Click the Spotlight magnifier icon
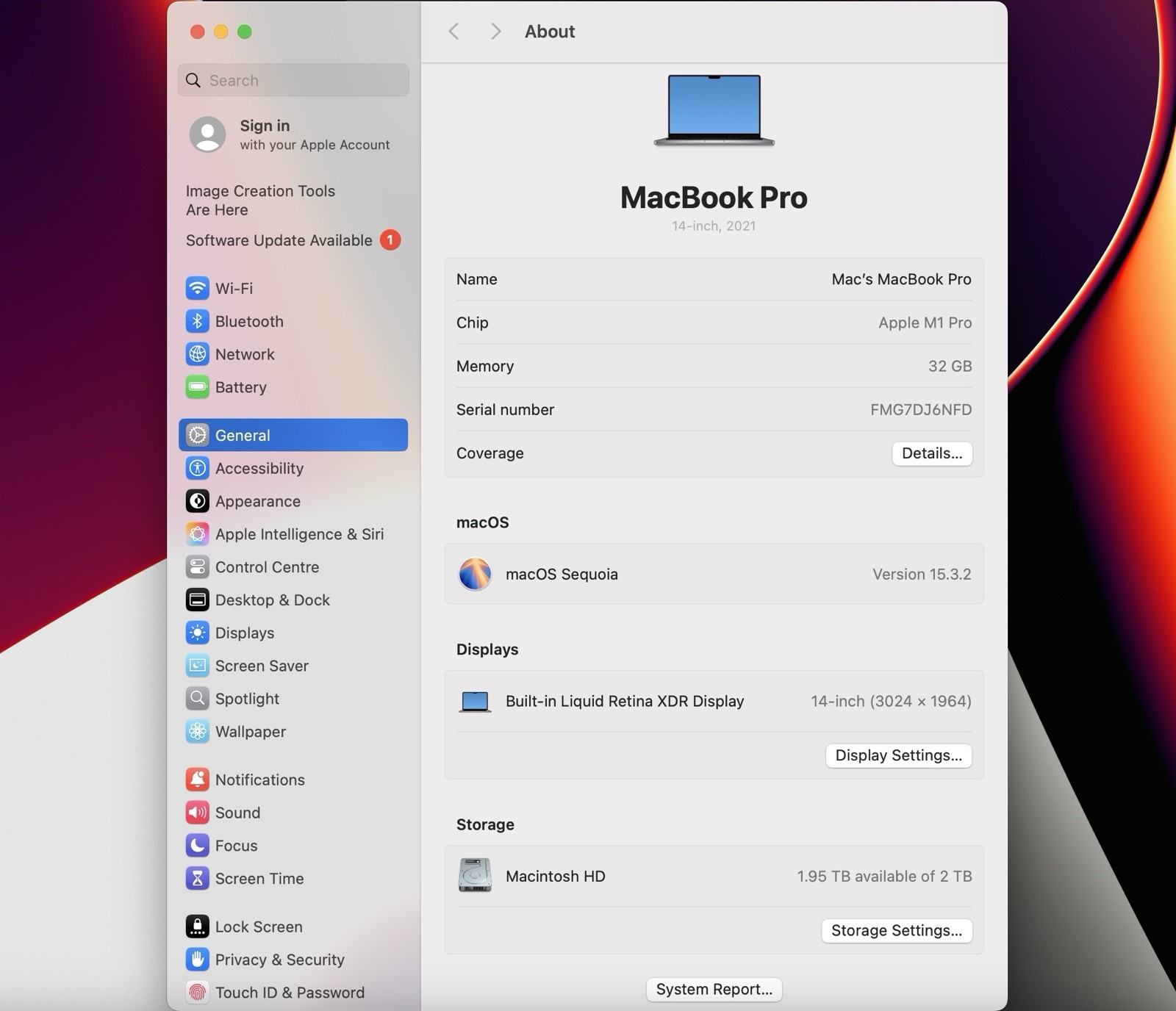Screen dimensions: 1176x1011 point(197,699)
